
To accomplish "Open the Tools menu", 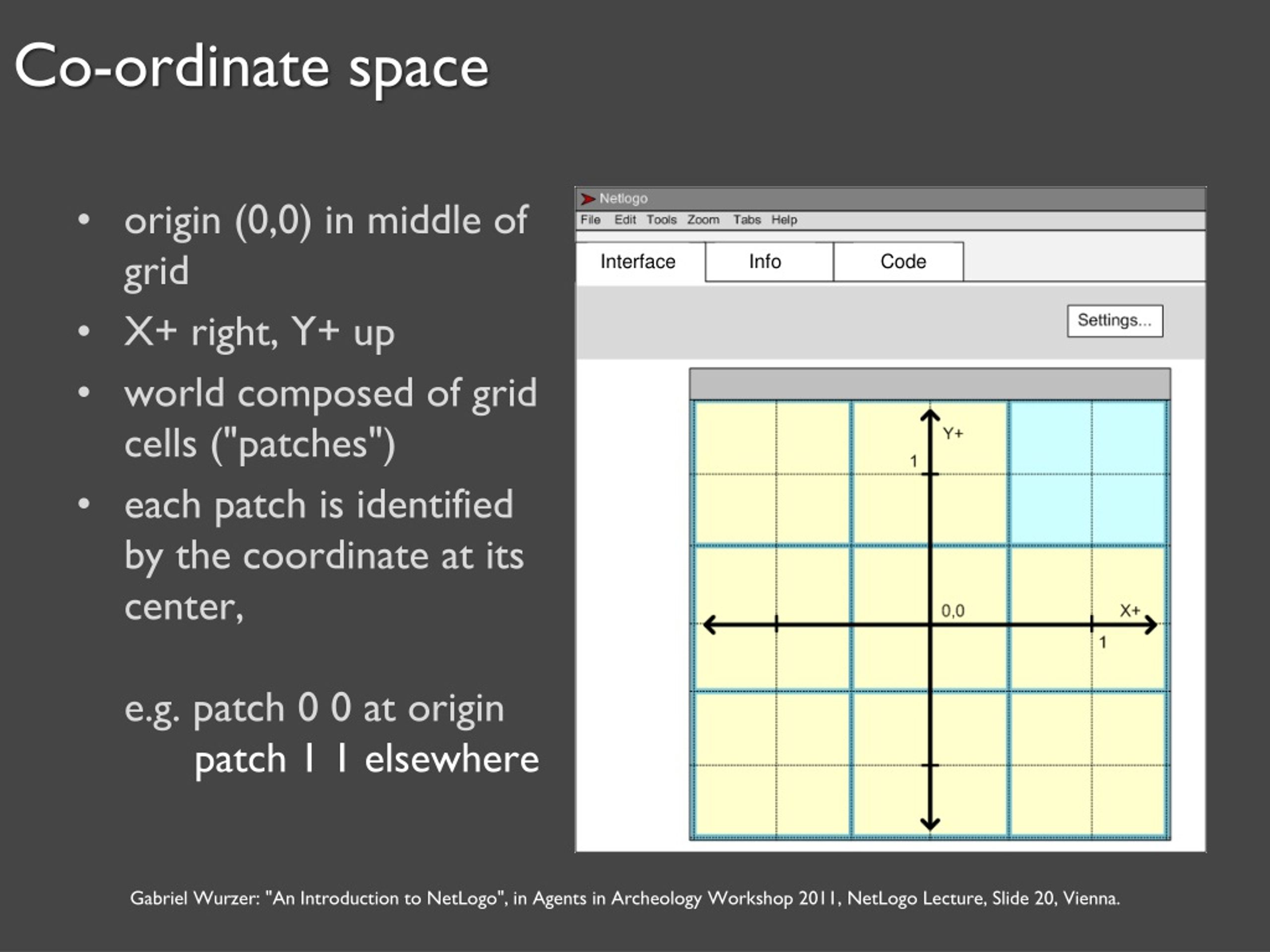I will point(661,220).
